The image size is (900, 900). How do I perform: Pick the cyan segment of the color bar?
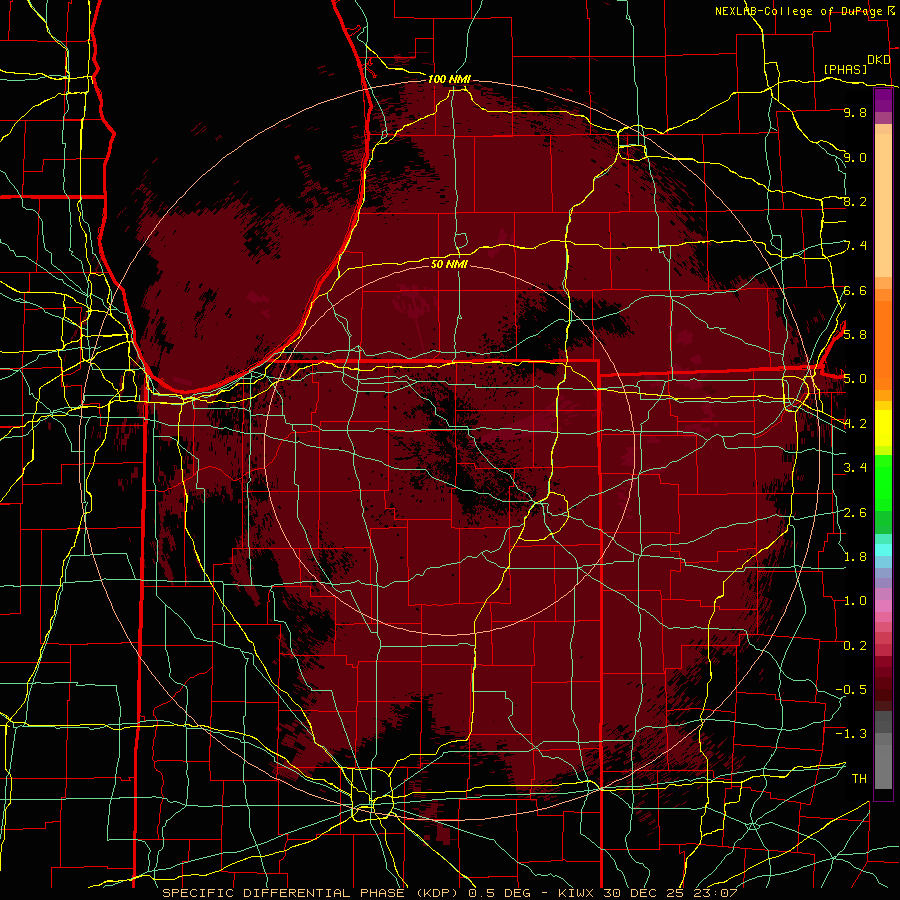pos(883,550)
